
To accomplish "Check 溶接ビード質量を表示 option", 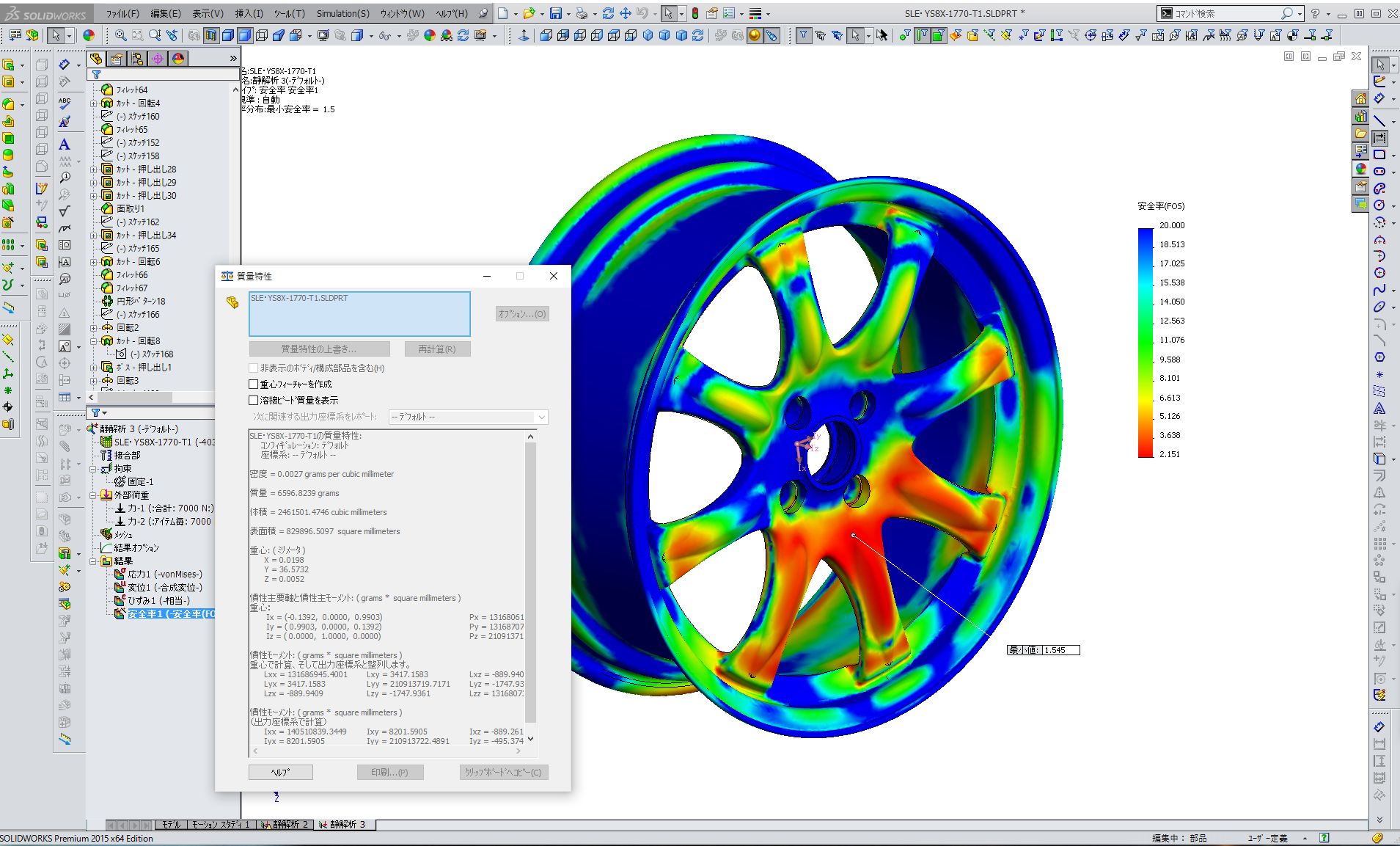I will (x=254, y=401).
